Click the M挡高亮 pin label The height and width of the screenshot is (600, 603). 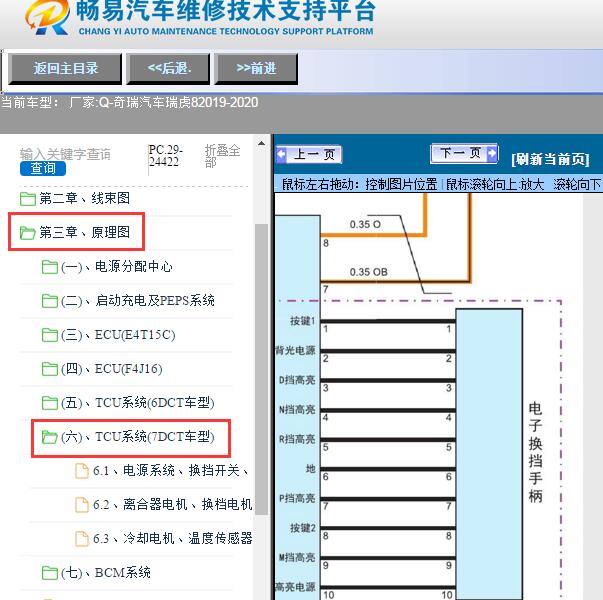(x=297, y=558)
